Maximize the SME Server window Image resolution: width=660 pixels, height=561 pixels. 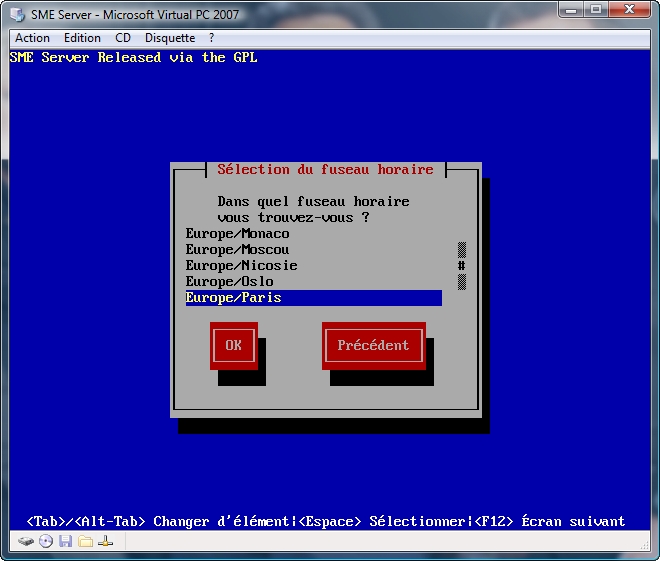point(596,10)
